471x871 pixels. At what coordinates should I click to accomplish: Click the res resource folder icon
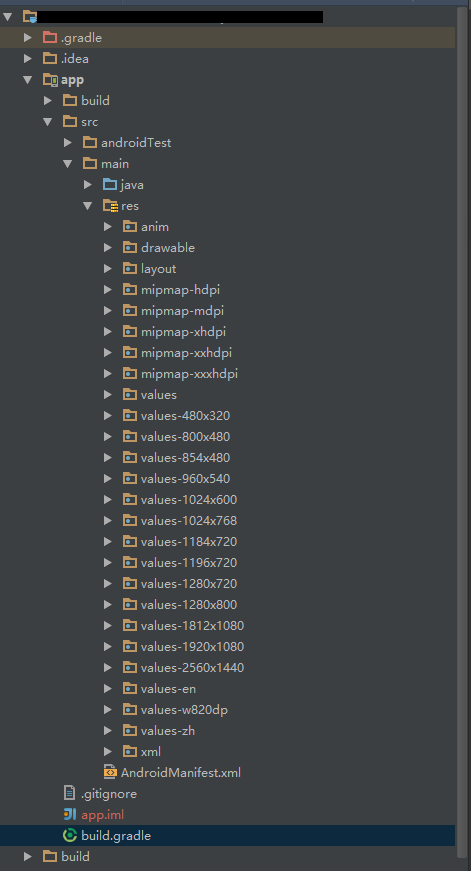coord(111,206)
